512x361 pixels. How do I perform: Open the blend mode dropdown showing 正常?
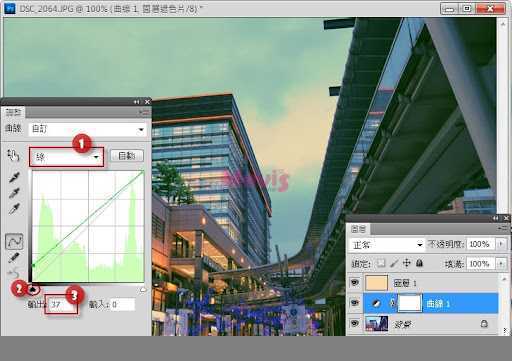(x=387, y=245)
